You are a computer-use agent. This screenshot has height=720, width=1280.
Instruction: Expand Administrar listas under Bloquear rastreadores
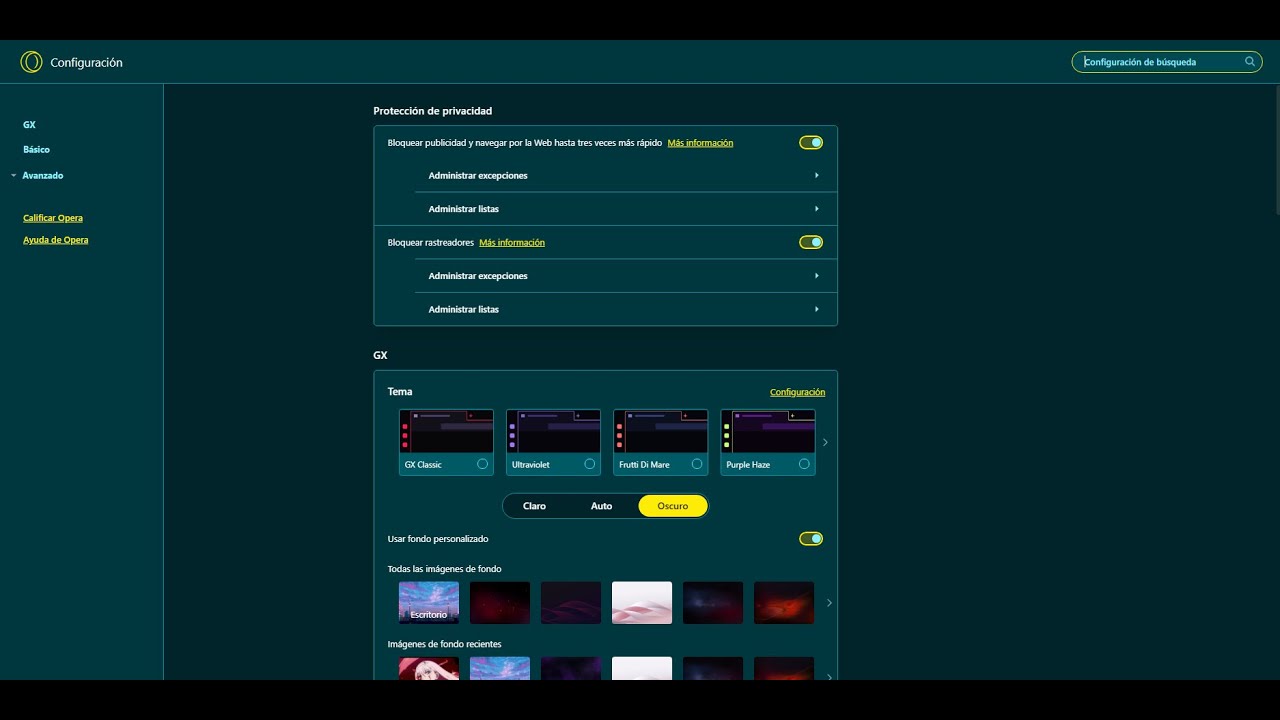(625, 309)
